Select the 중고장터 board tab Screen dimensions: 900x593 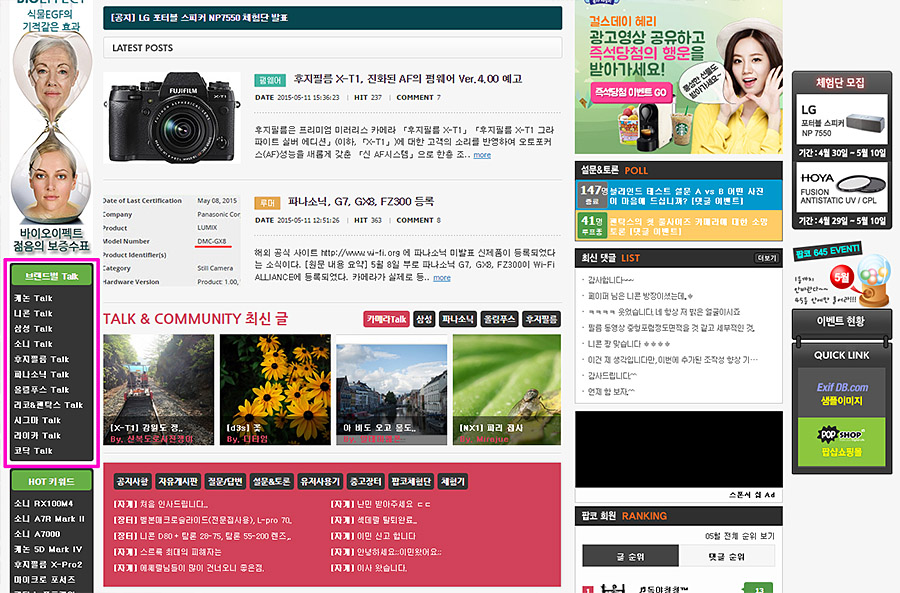pos(366,482)
